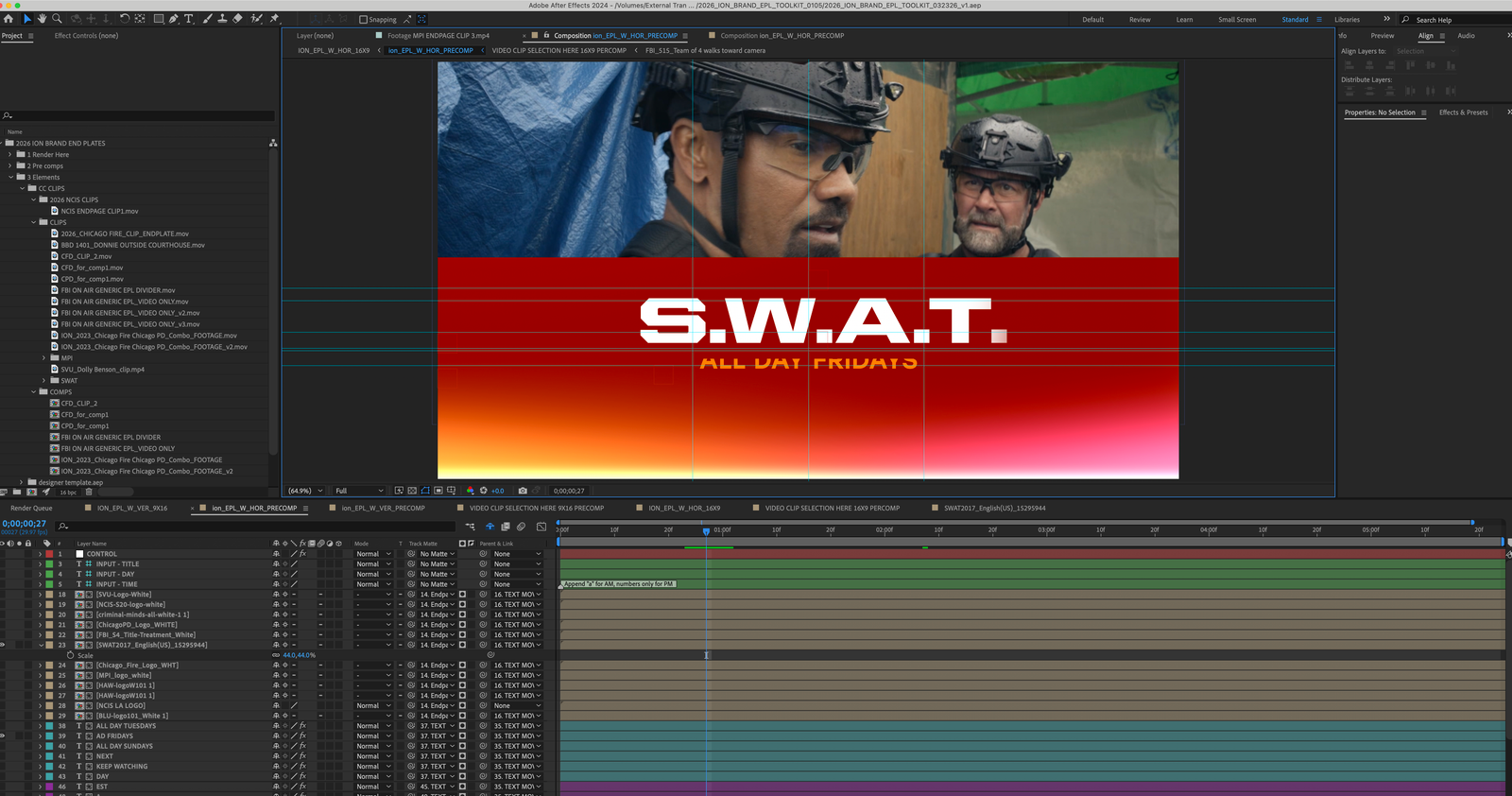Collapse layer 23 SWAT2017 properties
This screenshot has width=1512, height=796.
coord(40,645)
